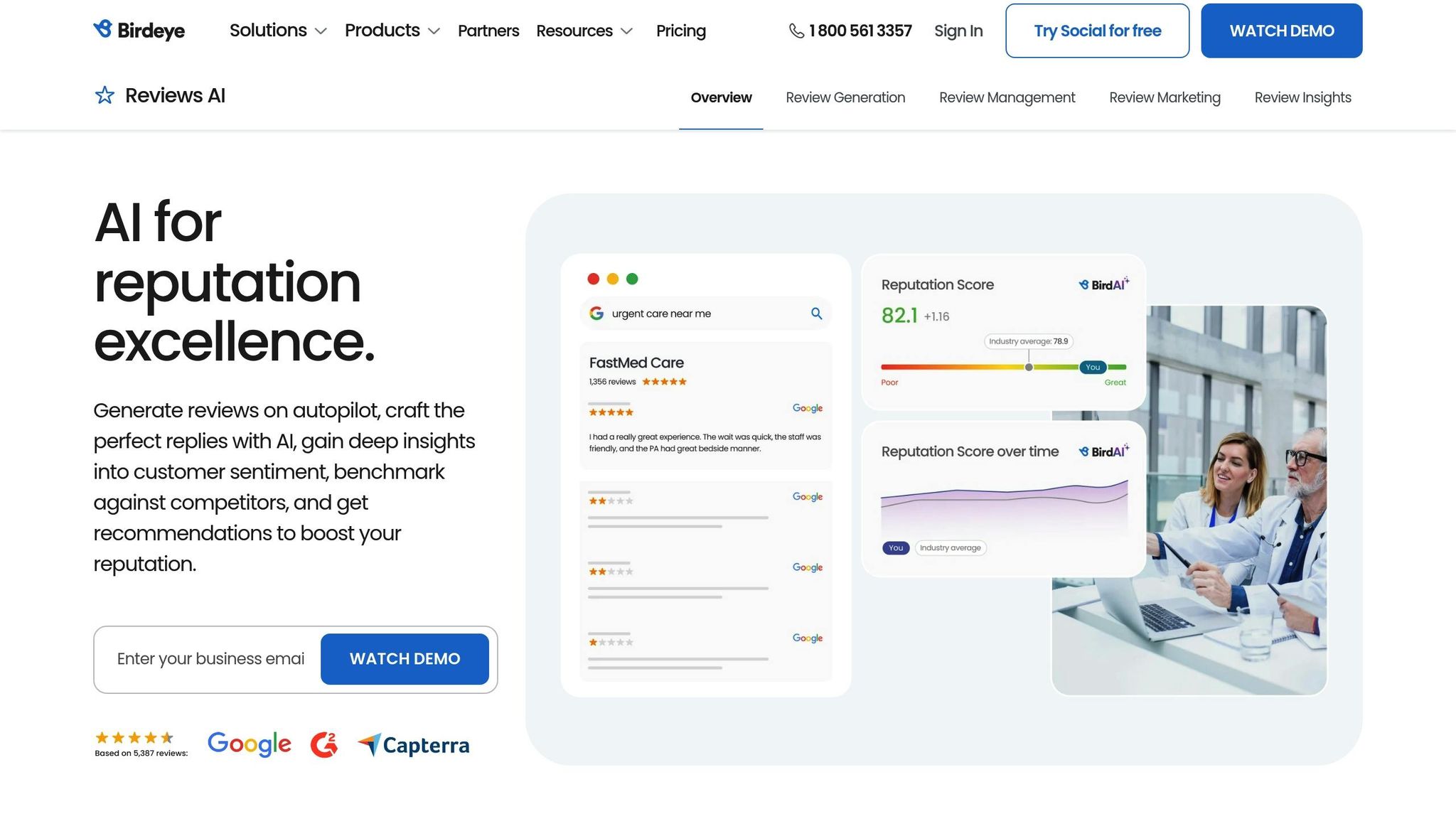
Task: Click the Google G icon in the search bar
Action: [x=596, y=314]
